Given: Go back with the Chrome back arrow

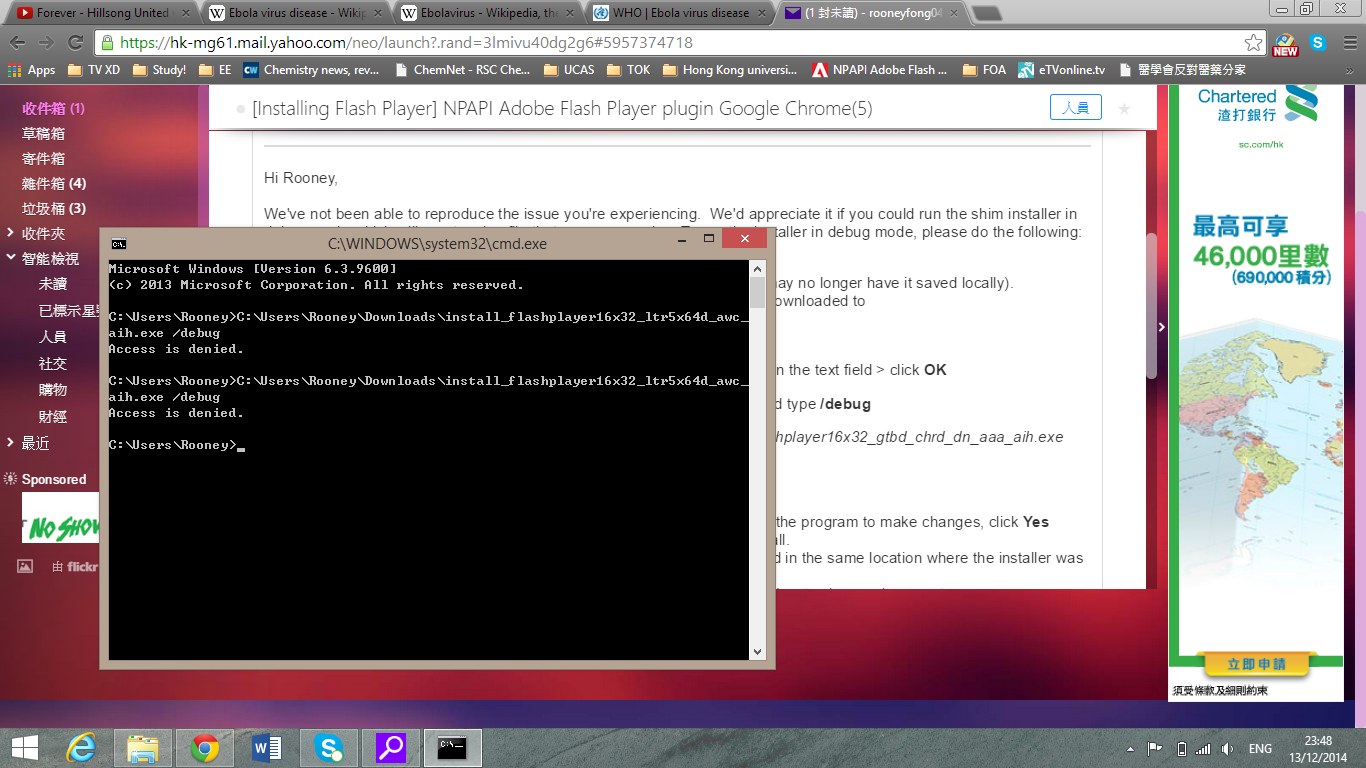Looking at the screenshot, I should pyautogui.click(x=17, y=43).
